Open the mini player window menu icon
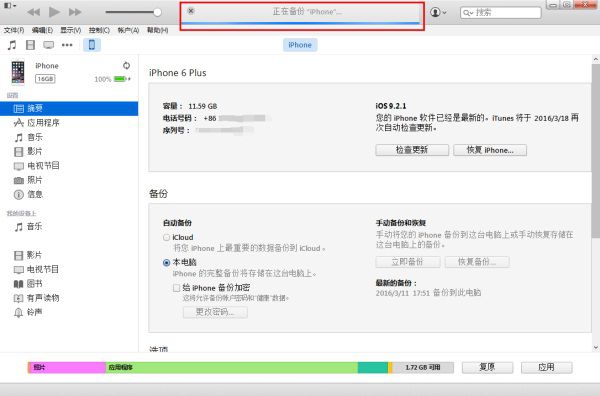The height and width of the screenshot is (396, 600). click(9, 5)
